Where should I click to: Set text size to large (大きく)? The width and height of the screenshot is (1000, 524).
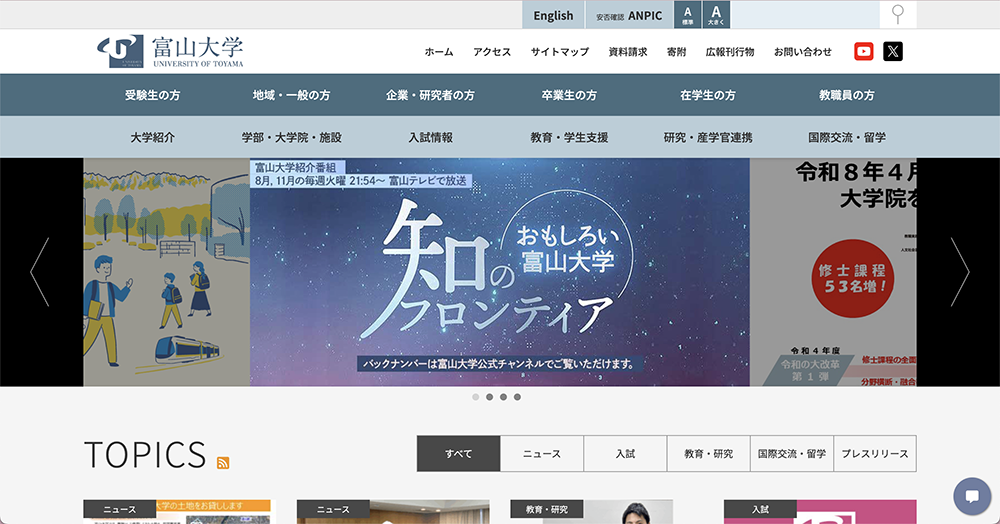click(x=716, y=15)
